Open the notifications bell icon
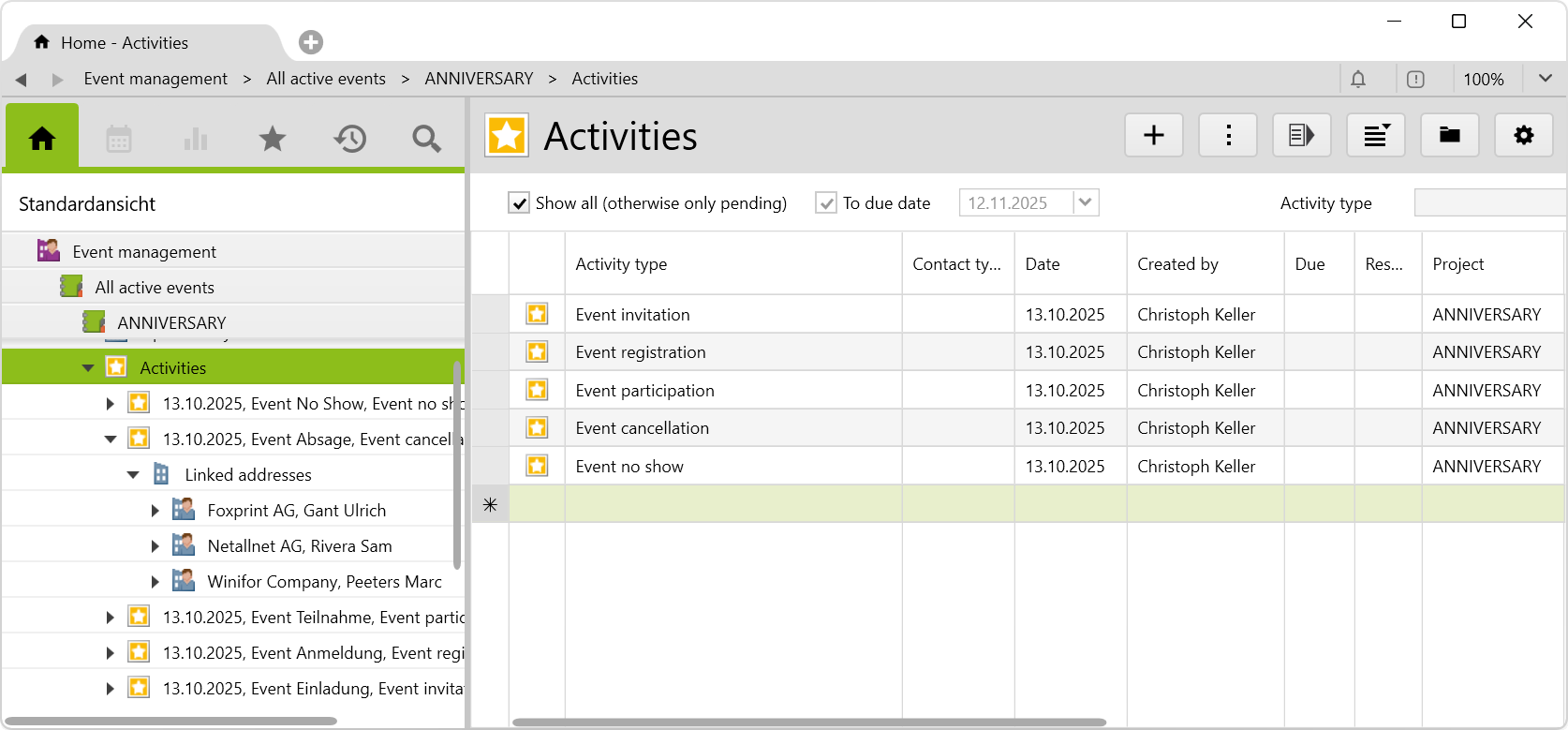This screenshot has height=730, width=1568. 1358,80
